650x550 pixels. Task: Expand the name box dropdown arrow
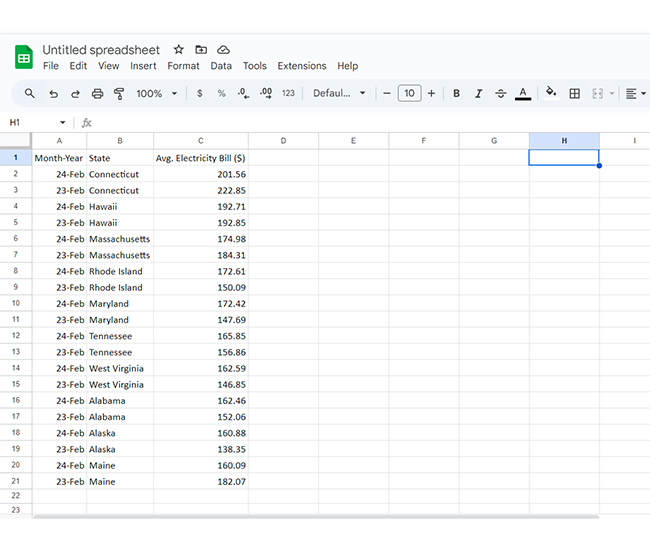point(63,122)
